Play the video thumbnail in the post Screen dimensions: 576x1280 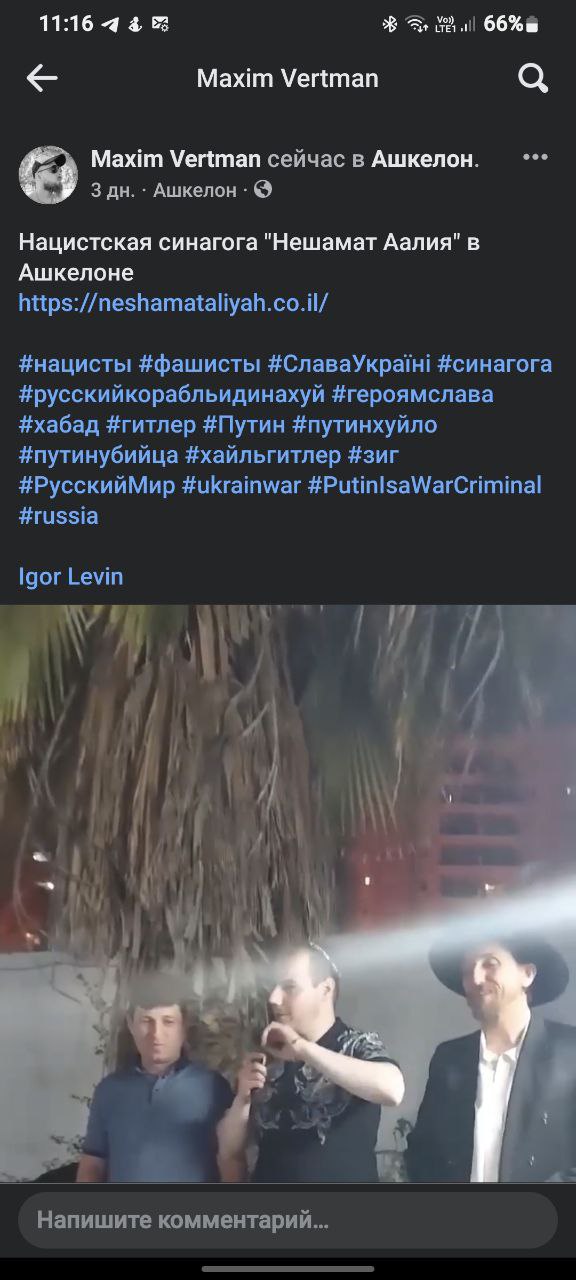tap(288, 894)
